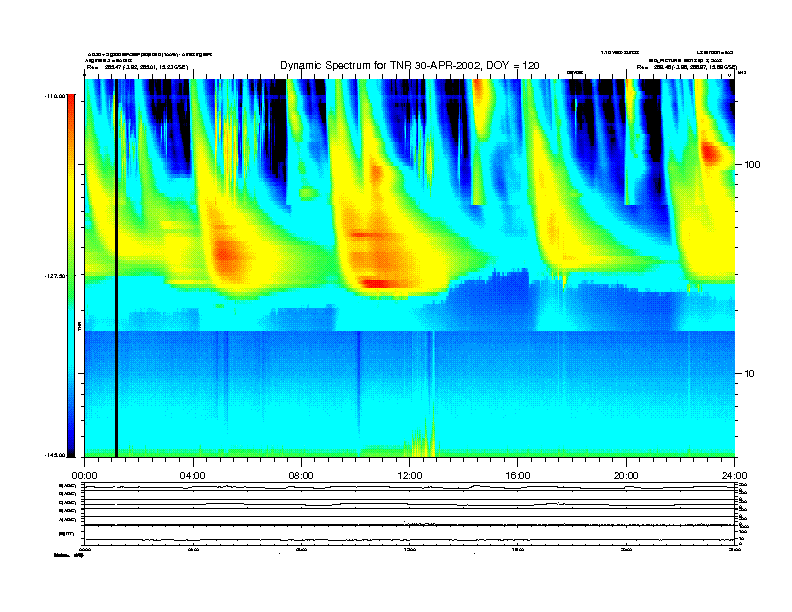Click the red hot spot near 23:00
This screenshot has width=792, height=612.
click(x=711, y=152)
